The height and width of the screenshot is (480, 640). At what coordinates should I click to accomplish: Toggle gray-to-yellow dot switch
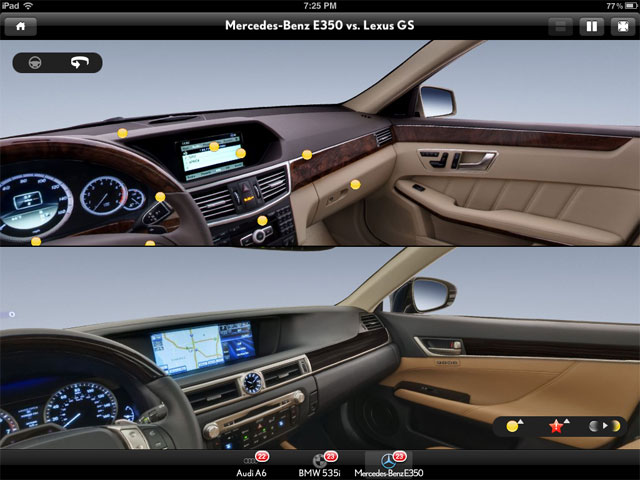tap(604, 426)
